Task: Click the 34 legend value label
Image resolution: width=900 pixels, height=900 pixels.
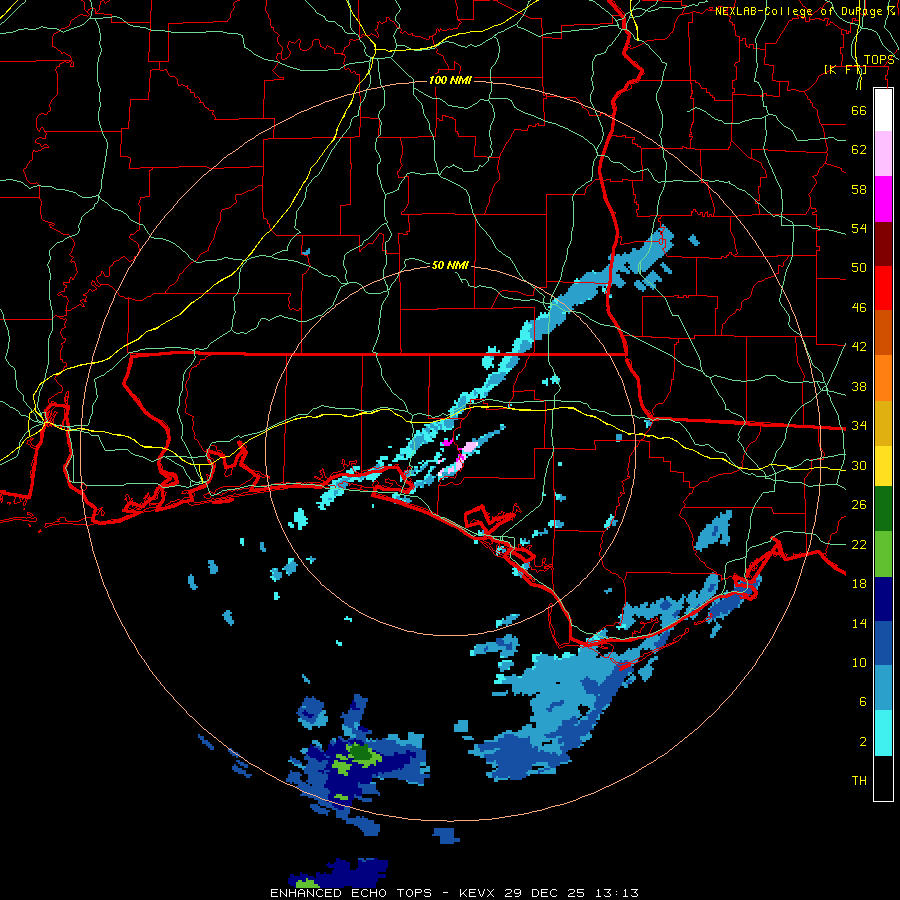Action: (859, 426)
